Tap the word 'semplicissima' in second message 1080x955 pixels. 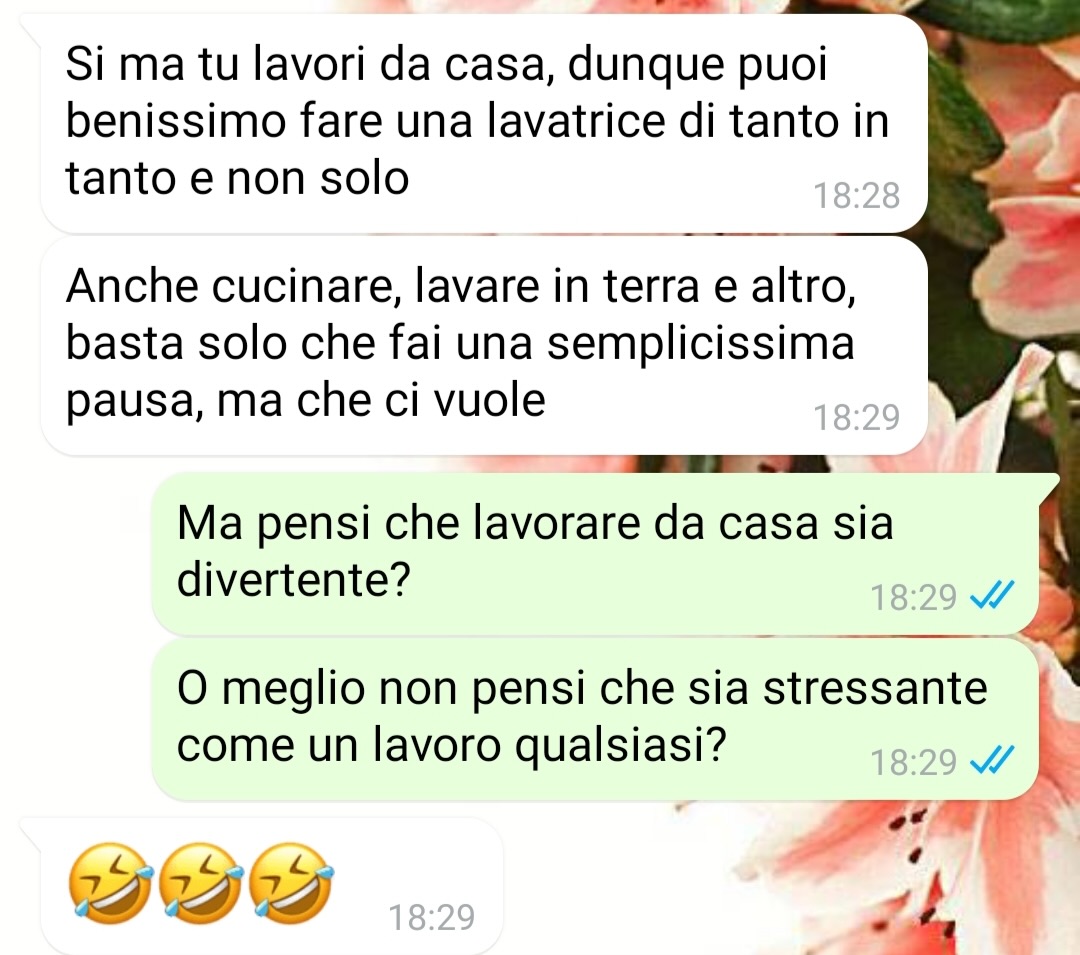(x=700, y=344)
